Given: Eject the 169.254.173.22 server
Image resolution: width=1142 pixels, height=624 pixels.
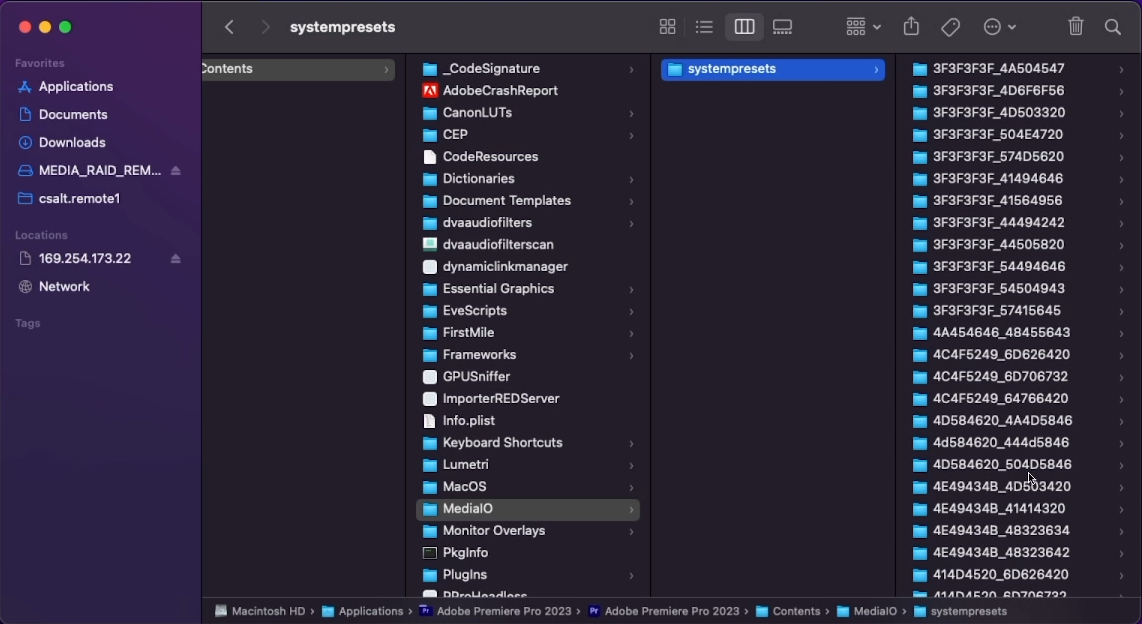Looking at the screenshot, I should (176, 259).
